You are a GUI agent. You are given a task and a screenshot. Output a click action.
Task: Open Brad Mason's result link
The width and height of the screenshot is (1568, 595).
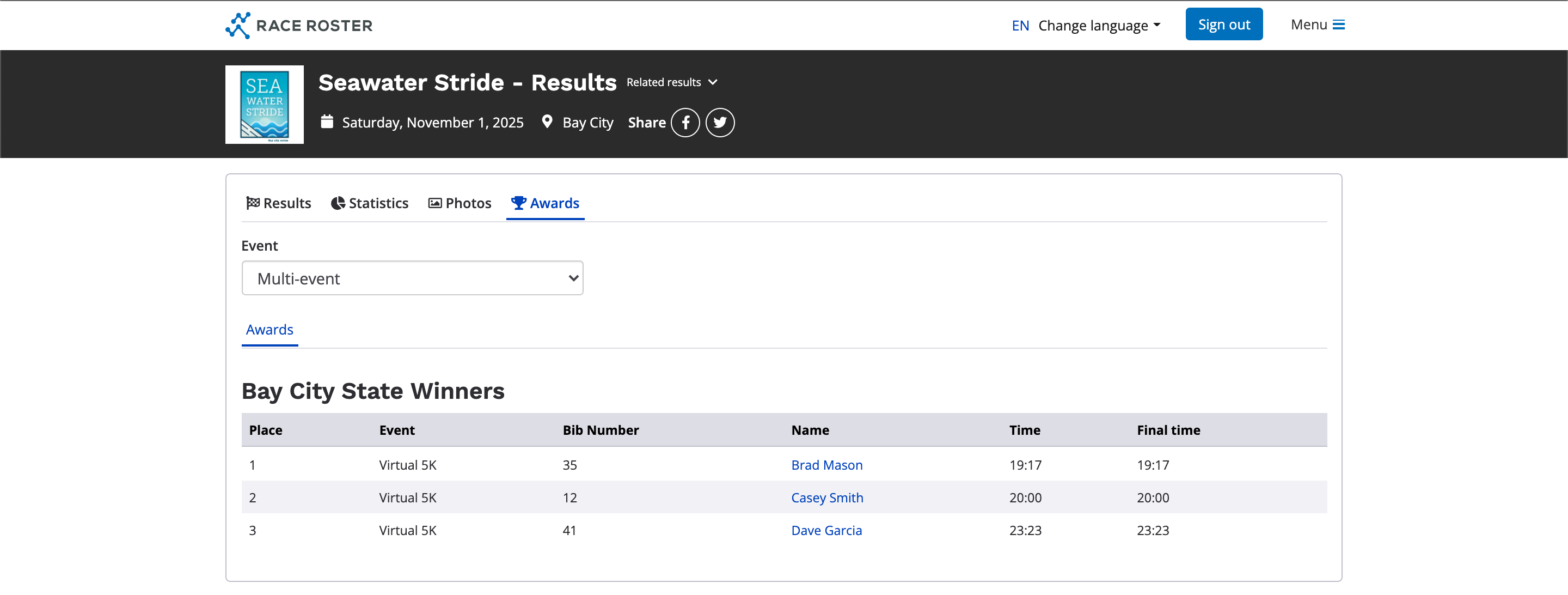pos(826,465)
